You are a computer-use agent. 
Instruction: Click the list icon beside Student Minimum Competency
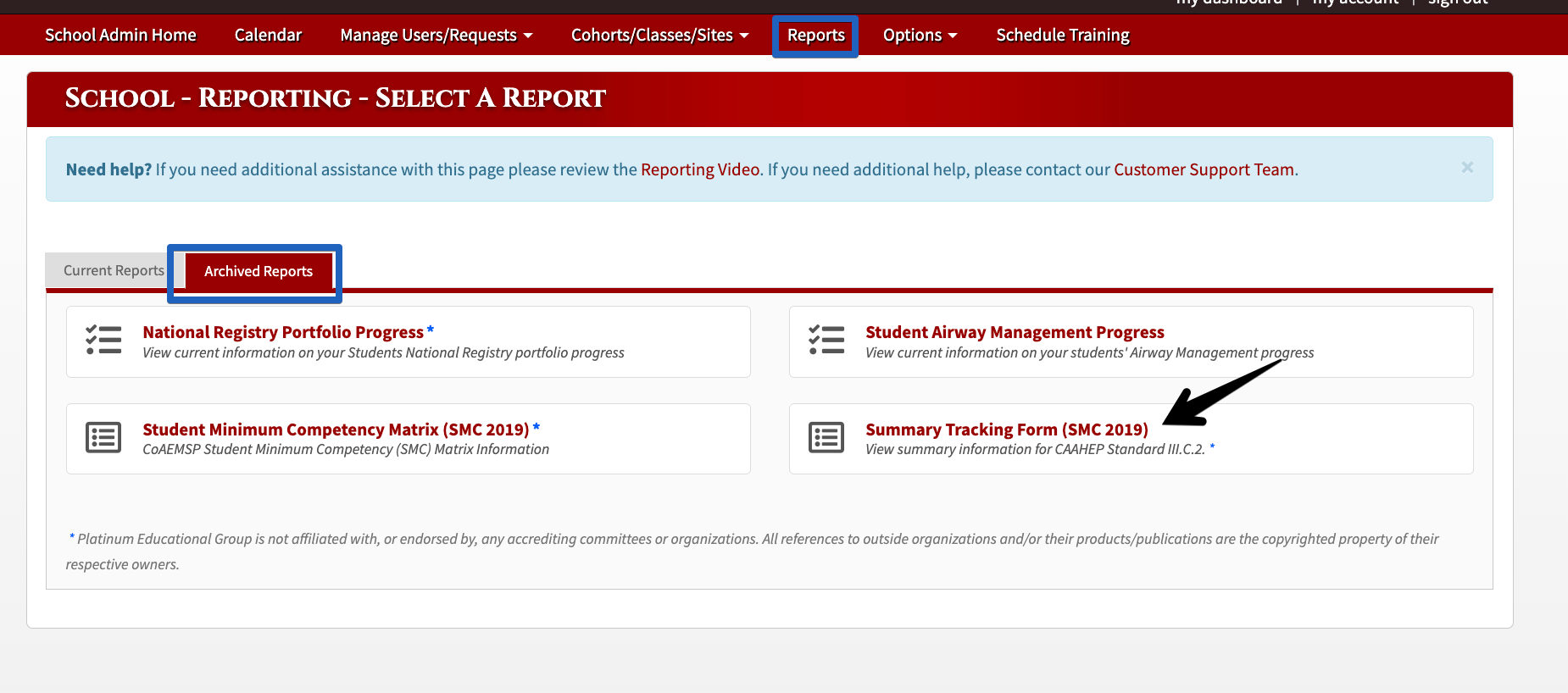[103, 437]
